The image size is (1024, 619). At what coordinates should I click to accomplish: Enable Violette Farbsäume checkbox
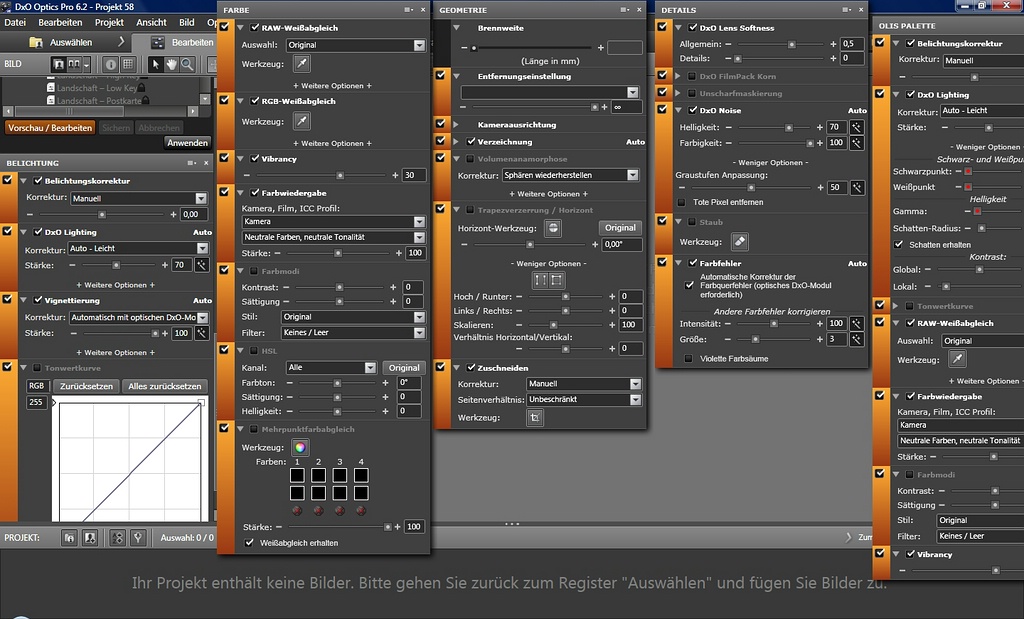[688, 358]
